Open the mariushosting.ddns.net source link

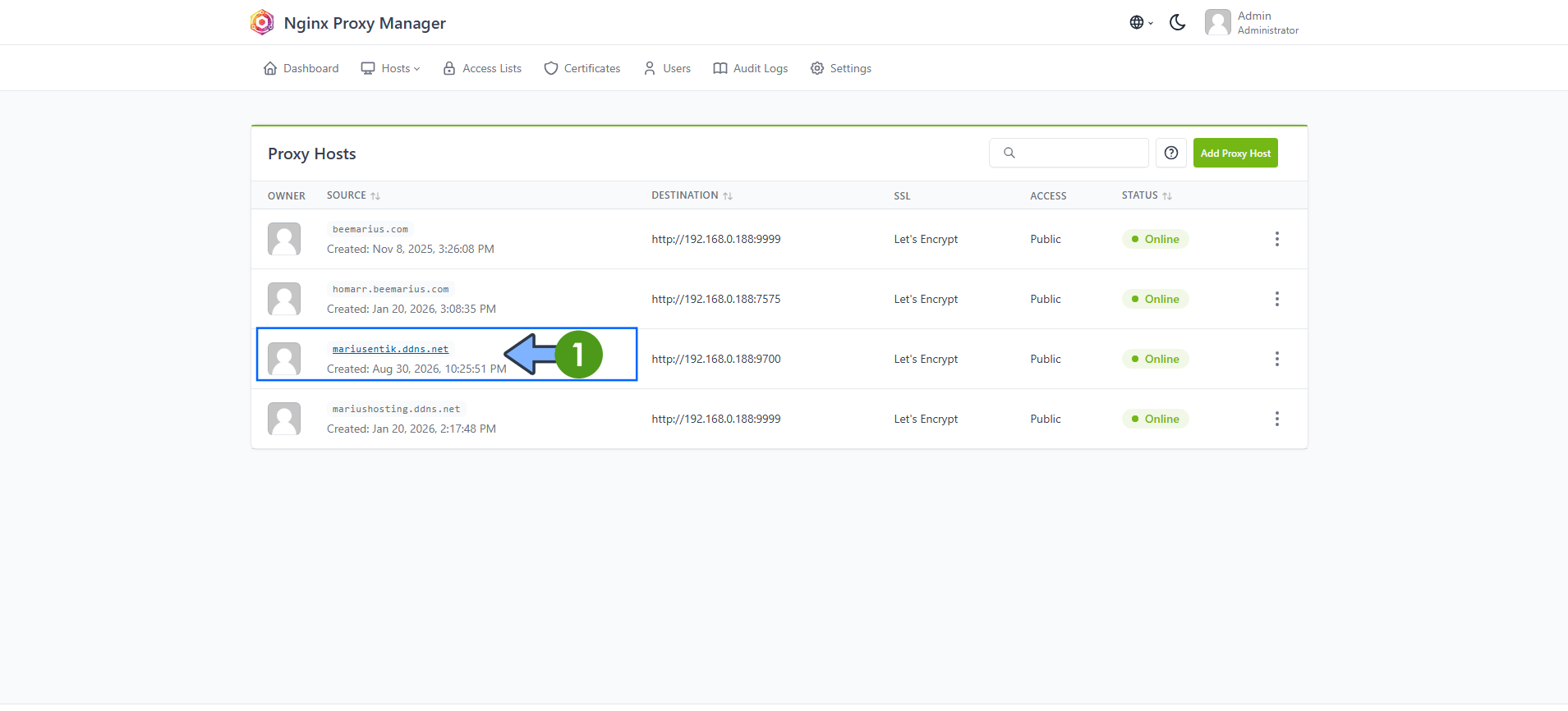(397, 409)
